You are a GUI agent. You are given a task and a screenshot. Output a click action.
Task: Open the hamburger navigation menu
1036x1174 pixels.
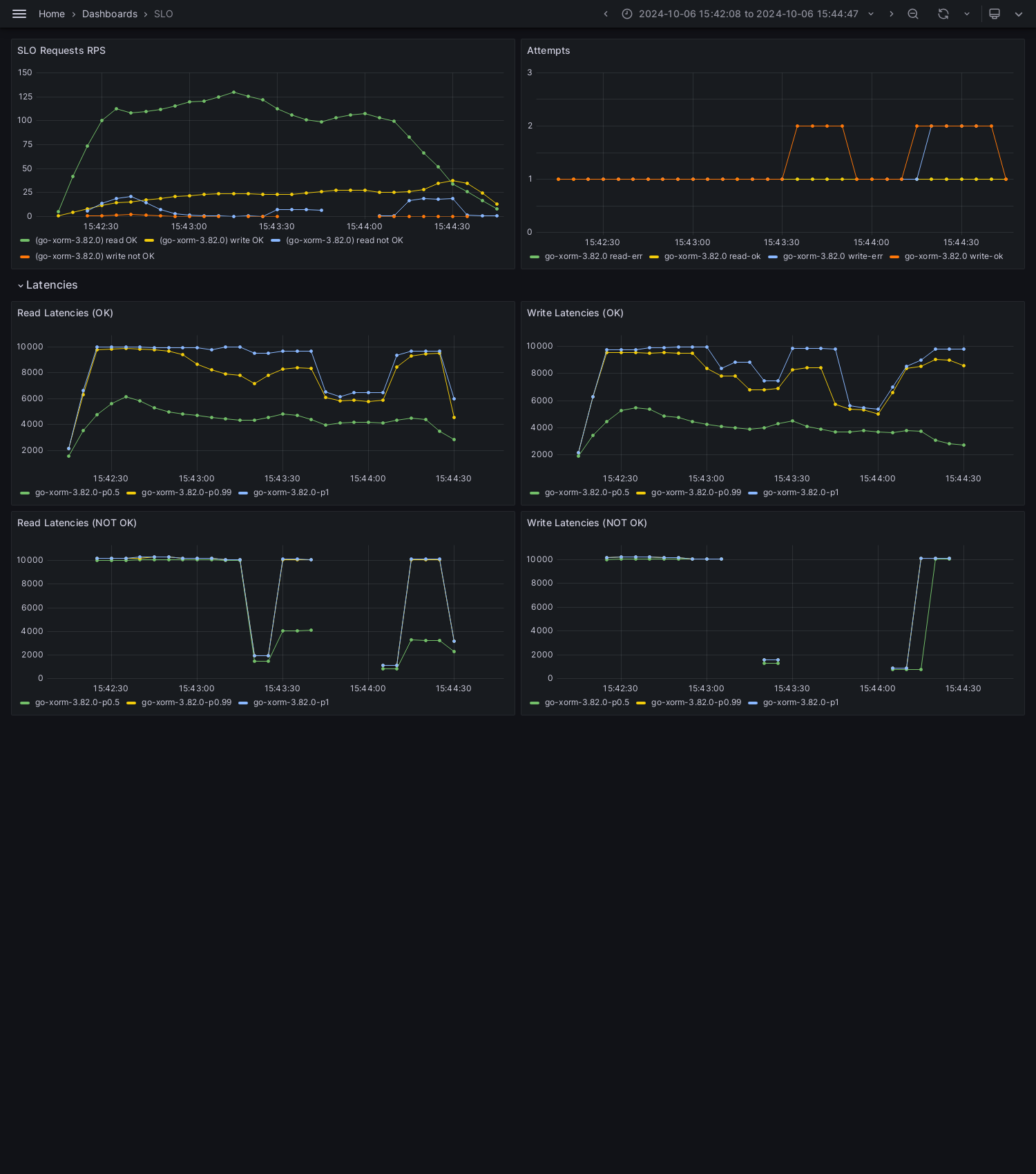[x=19, y=14]
